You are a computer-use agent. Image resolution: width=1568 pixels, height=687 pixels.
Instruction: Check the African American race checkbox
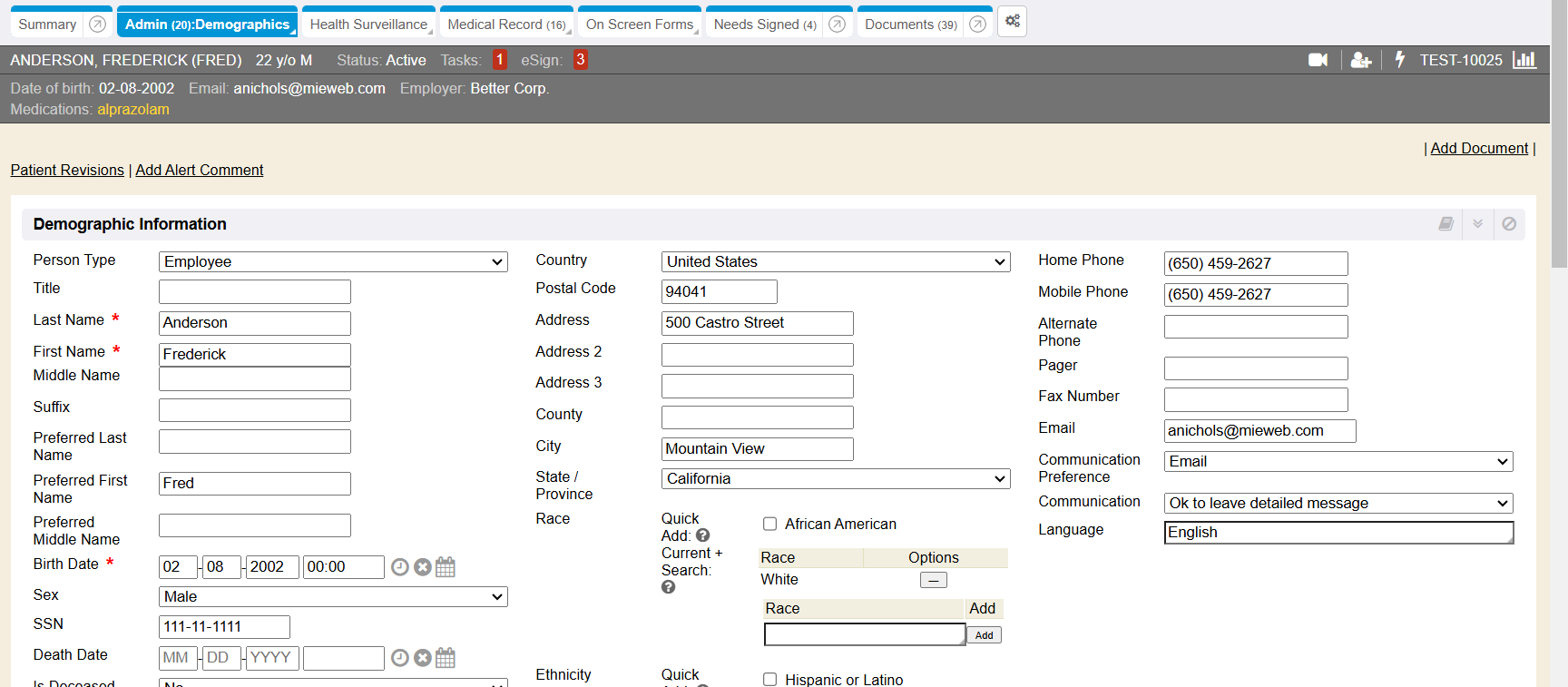[769, 524]
